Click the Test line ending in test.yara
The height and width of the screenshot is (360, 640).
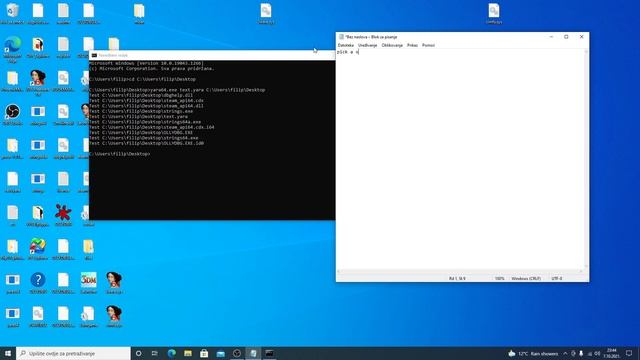pyautogui.click(x=138, y=116)
